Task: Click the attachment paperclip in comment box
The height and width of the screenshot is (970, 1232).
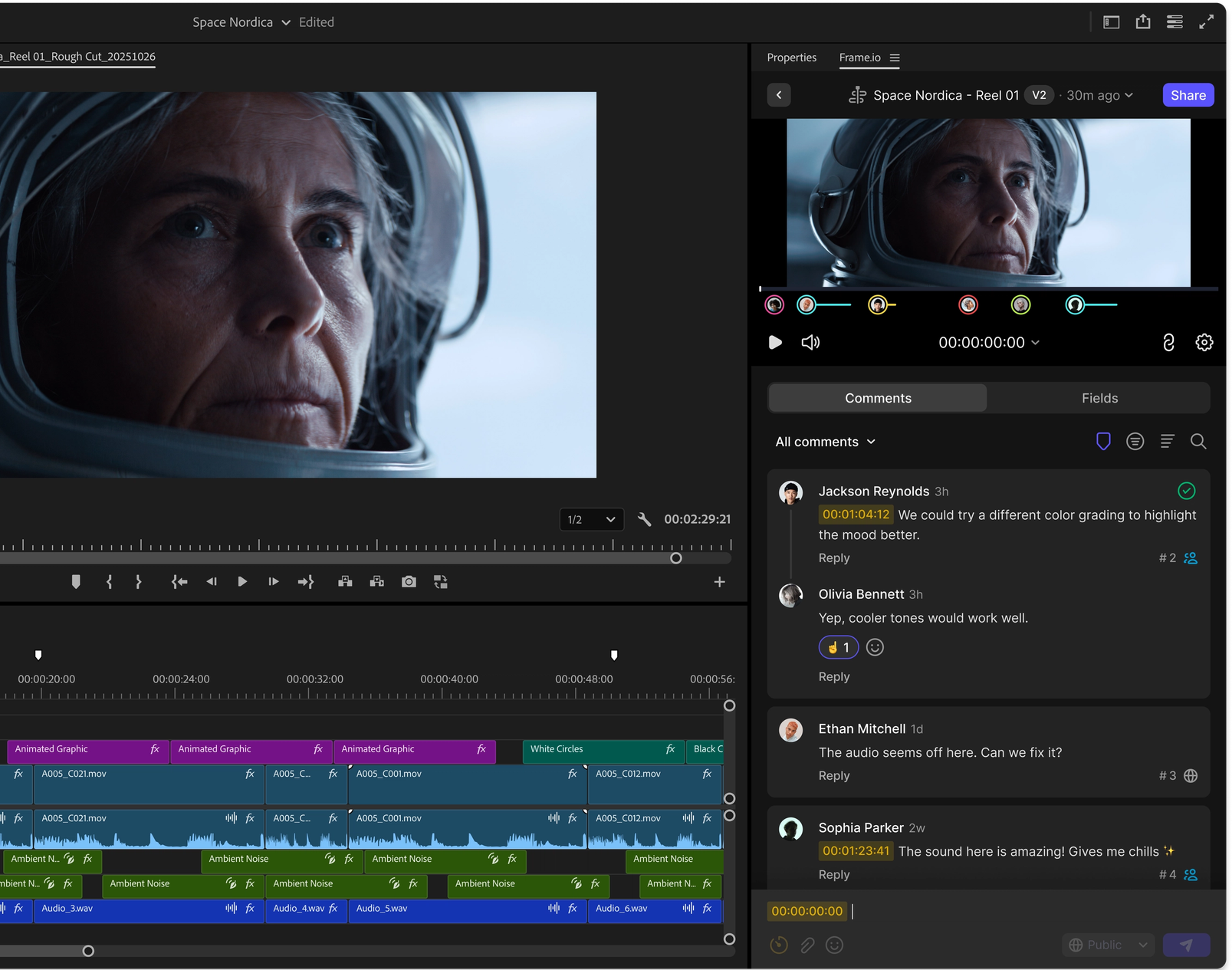Action: (807, 945)
